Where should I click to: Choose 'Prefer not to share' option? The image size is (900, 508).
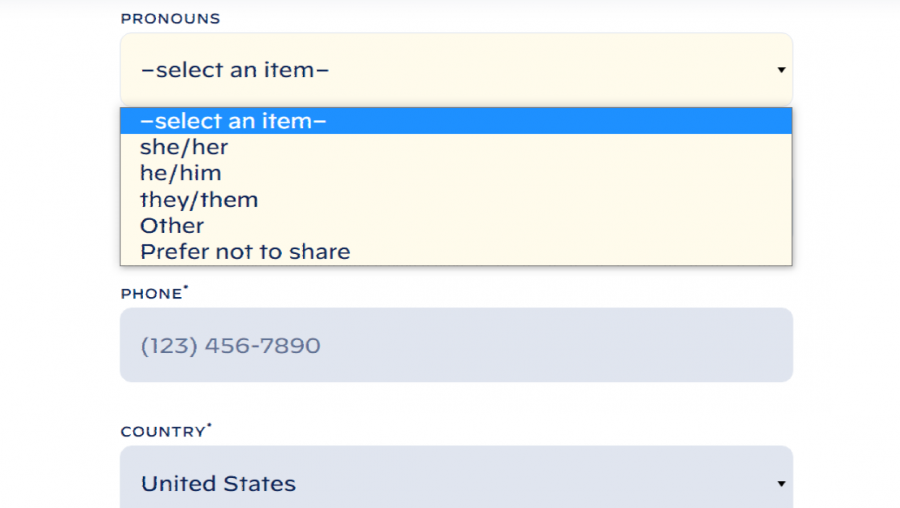coord(245,252)
